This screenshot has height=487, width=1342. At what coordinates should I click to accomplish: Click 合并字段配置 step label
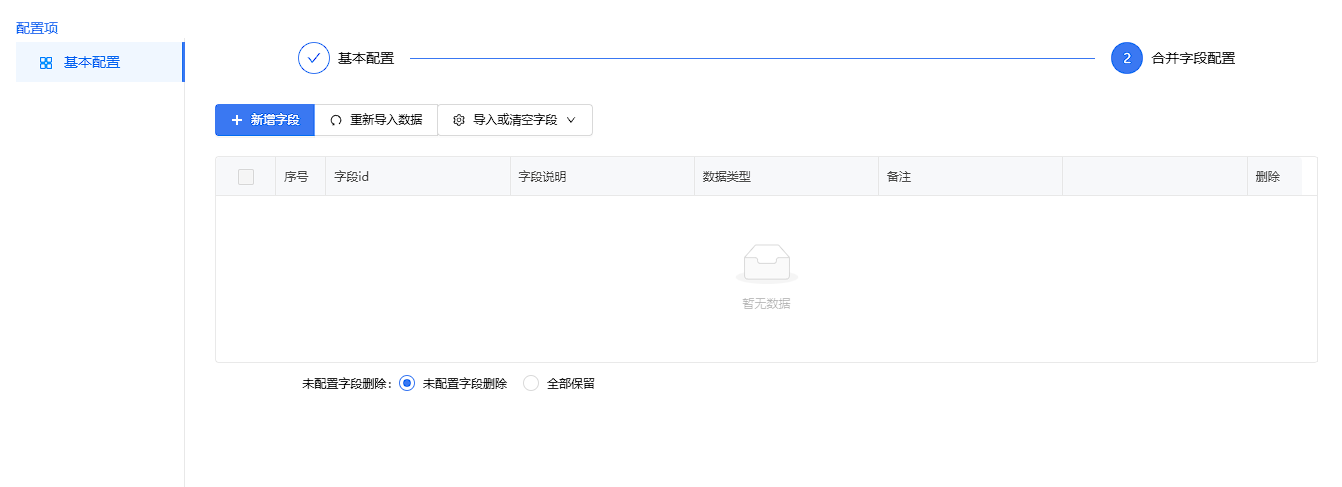point(1193,58)
